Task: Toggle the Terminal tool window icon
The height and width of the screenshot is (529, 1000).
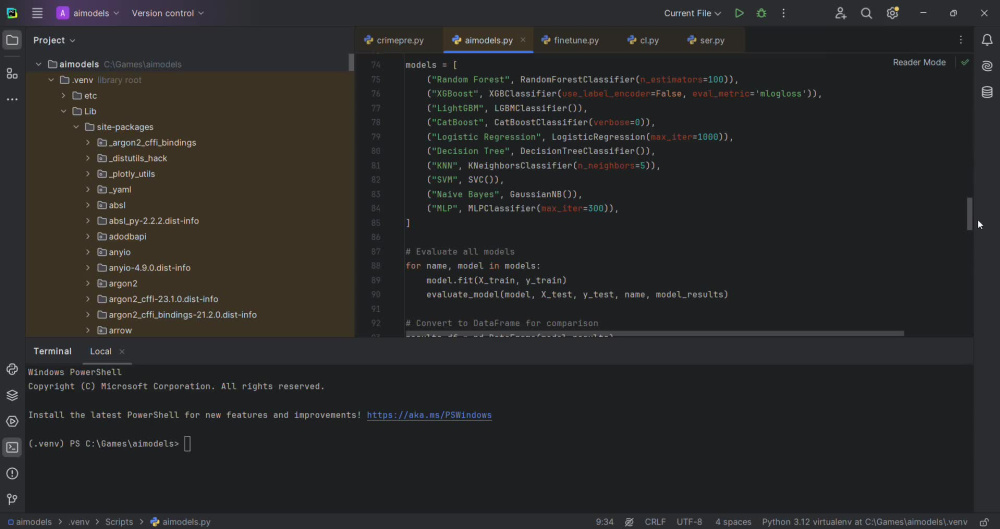Action: [x=12, y=447]
